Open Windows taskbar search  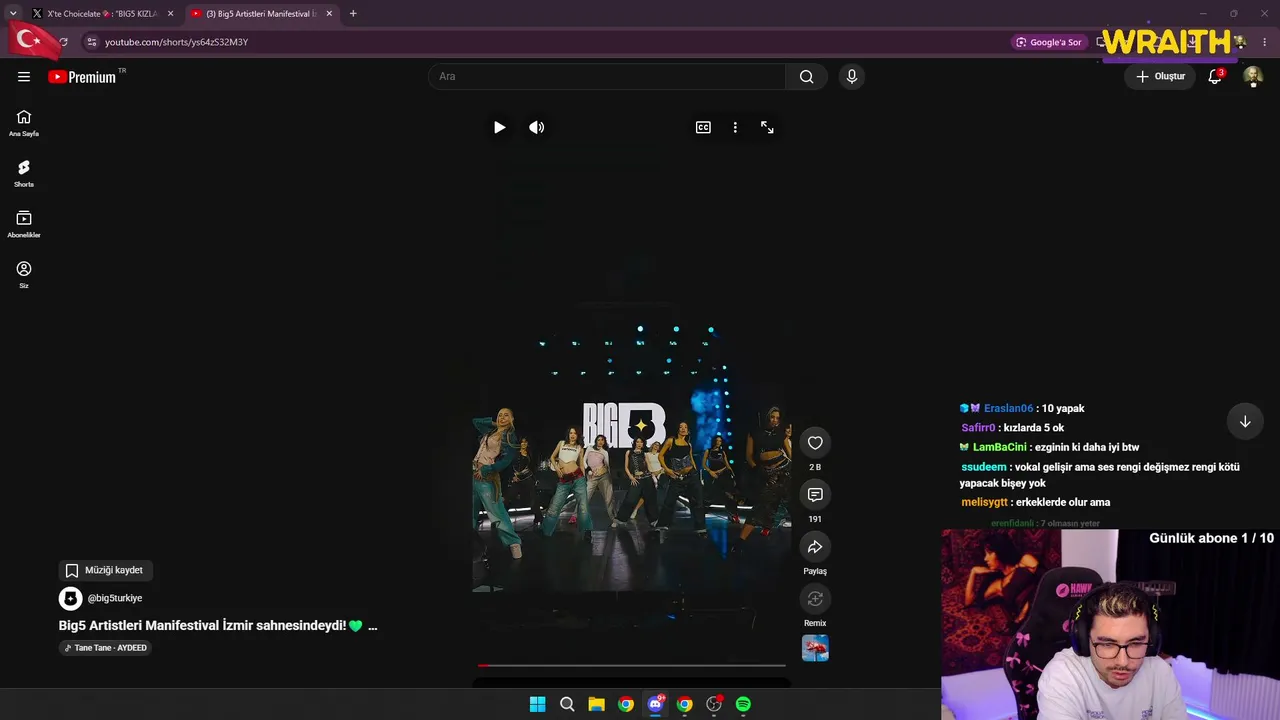point(567,704)
